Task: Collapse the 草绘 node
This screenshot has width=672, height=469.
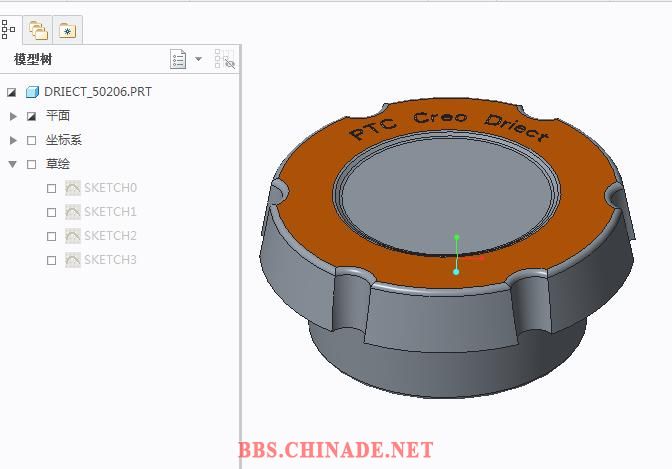Action: click(13, 164)
